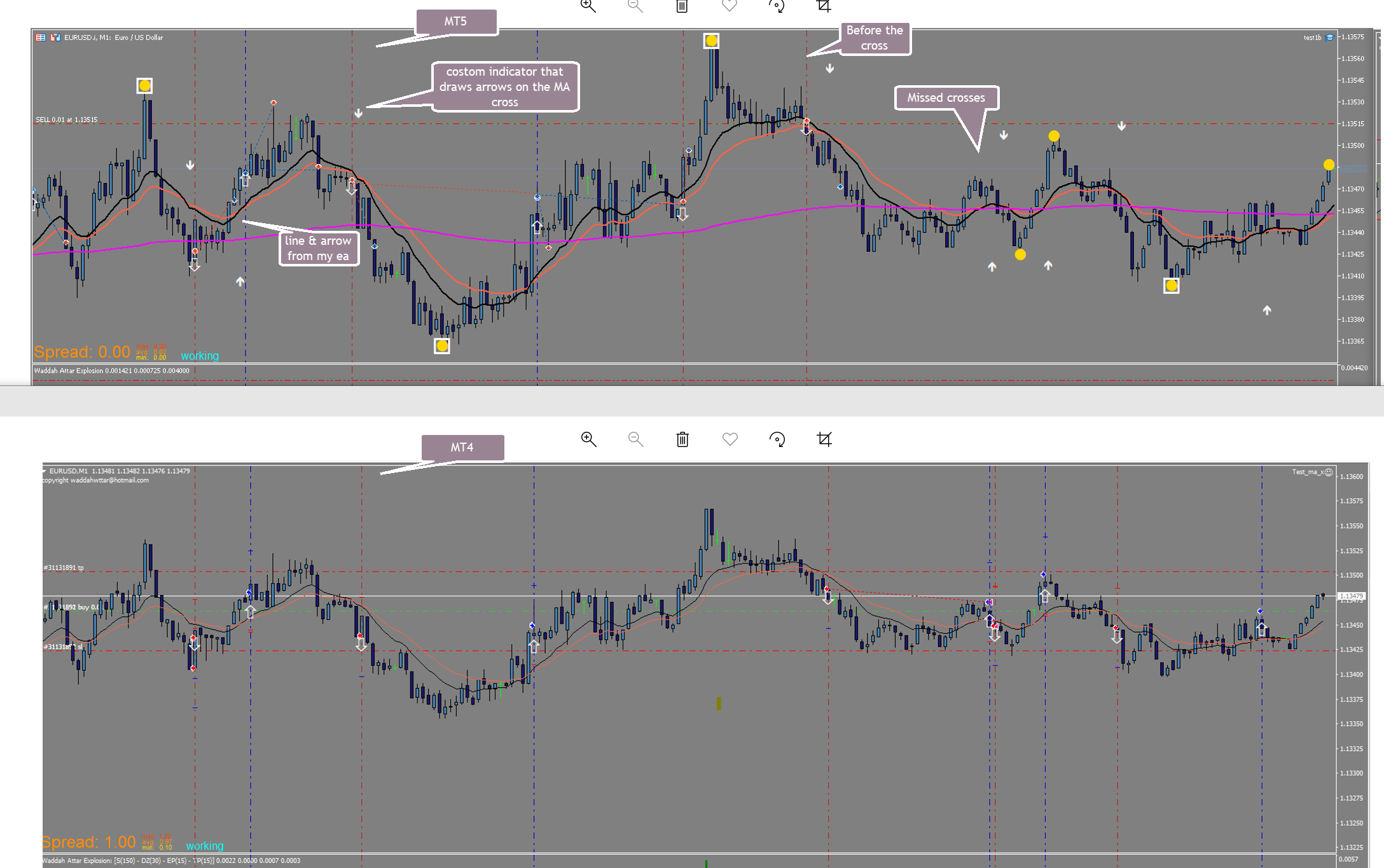This screenshot has height=868, width=1384.
Task: Click value 0.004420 on MT5 indicator axis
Action: click(1354, 368)
